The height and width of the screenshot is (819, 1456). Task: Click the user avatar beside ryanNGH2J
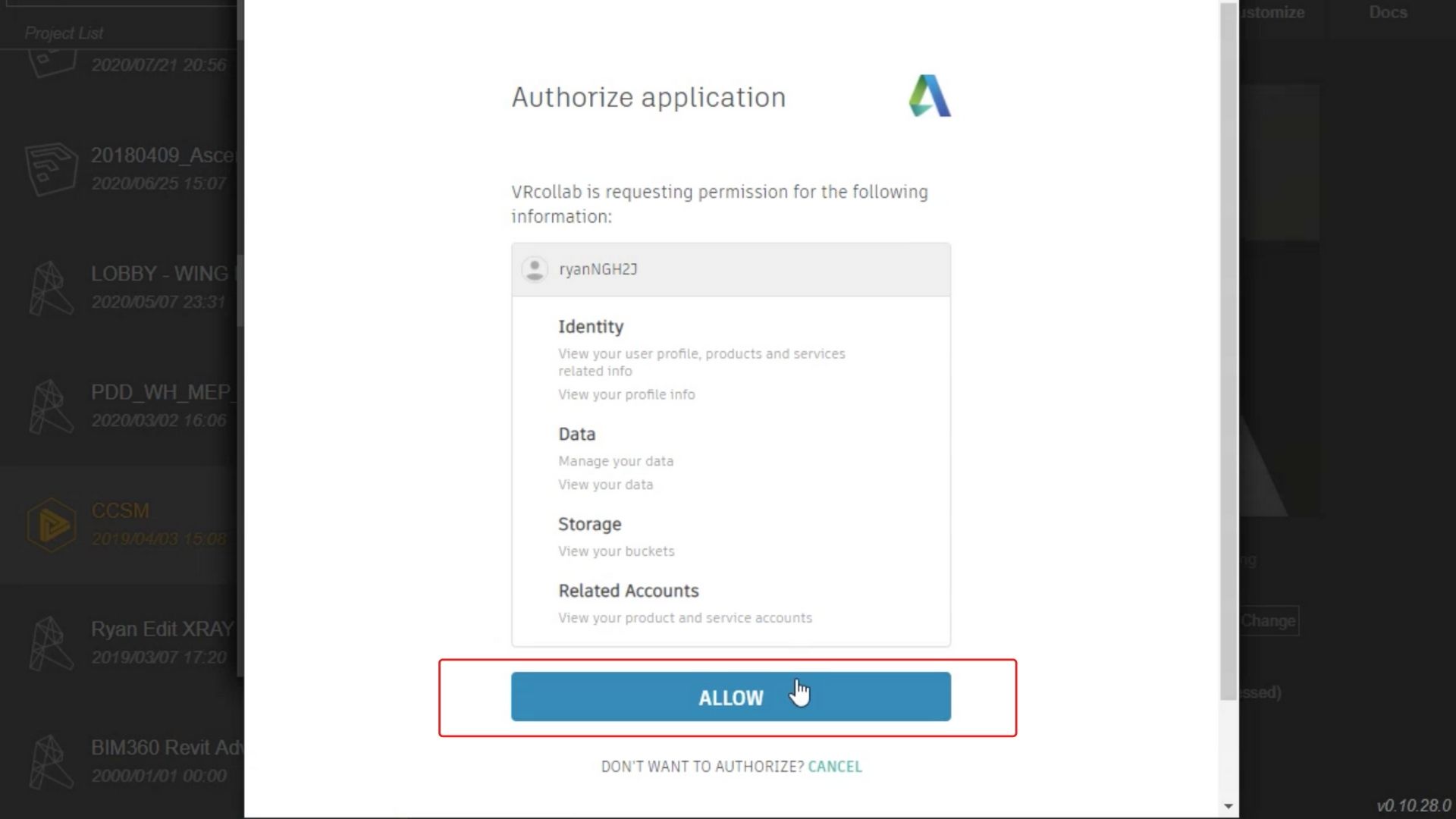point(535,269)
